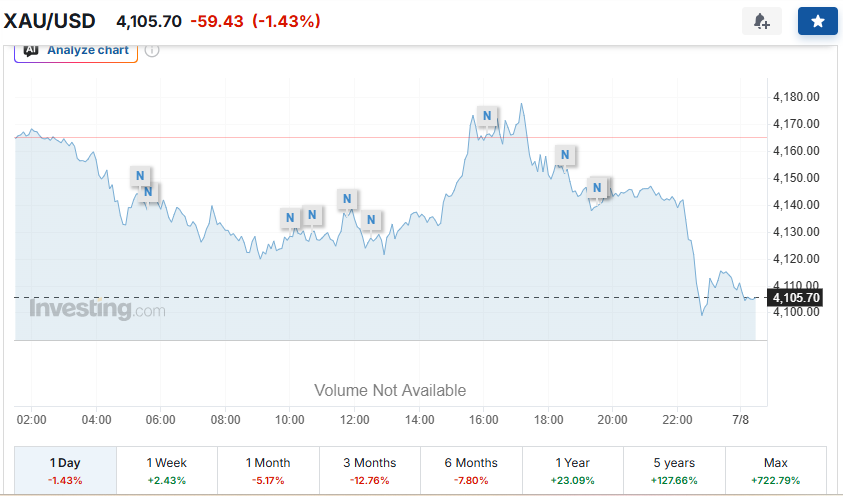843x496 pixels.
Task: Click the AI Analyze chart button
Action: 76,51
